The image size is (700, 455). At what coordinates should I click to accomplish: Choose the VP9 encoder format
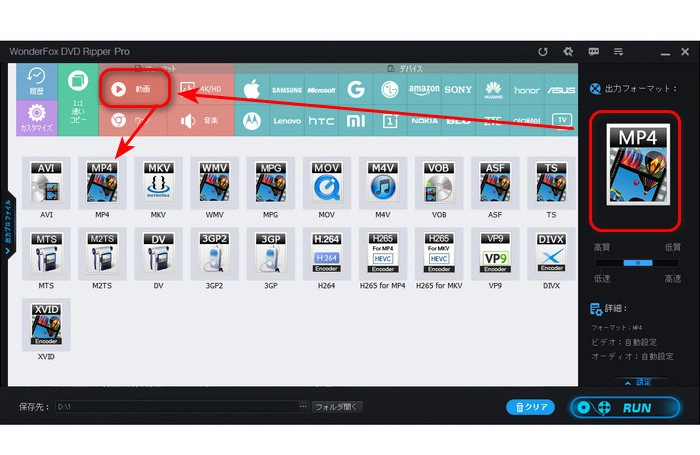(x=495, y=253)
